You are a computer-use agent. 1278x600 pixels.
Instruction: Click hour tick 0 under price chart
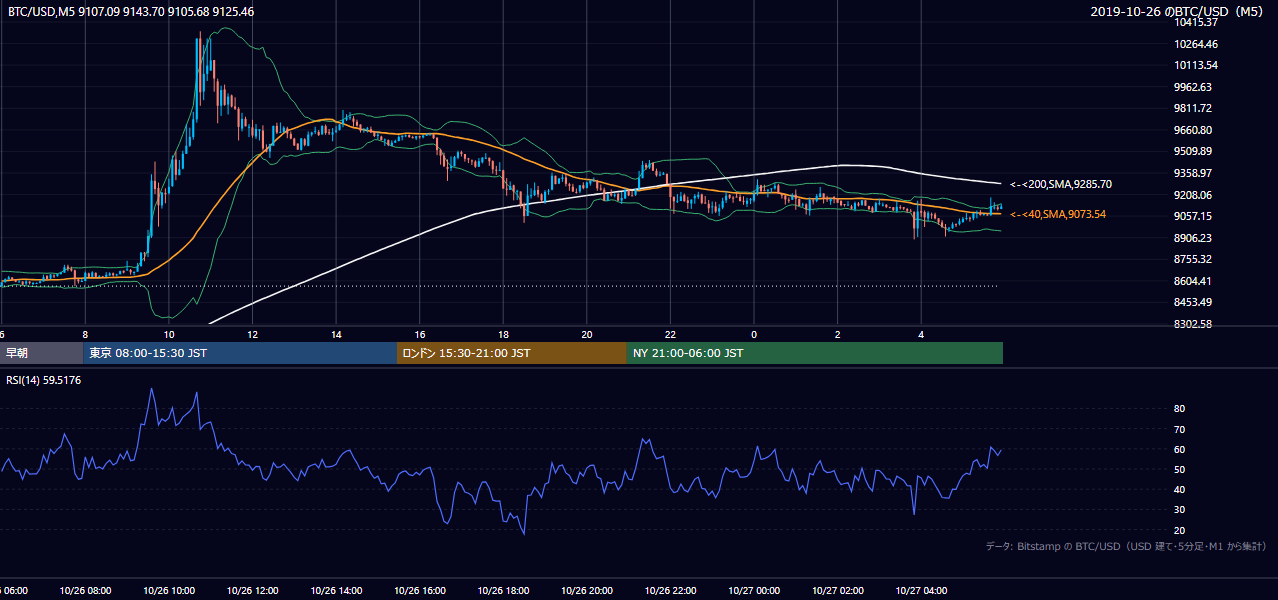pos(754,335)
